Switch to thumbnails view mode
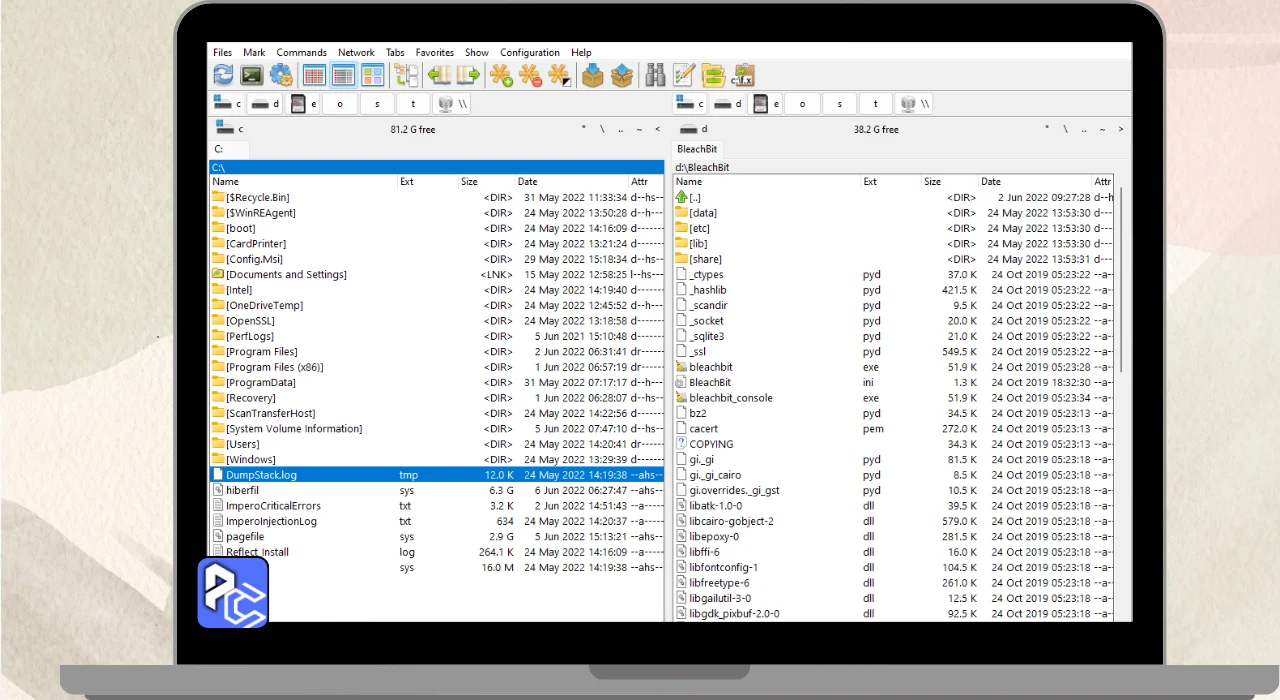1280x700 pixels. click(x=373, y=75)
